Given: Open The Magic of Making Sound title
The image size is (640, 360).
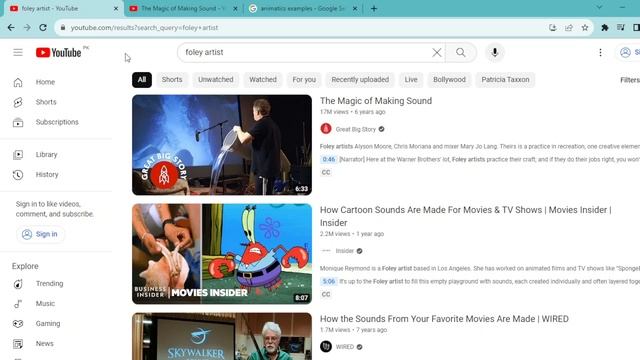Looking at the screenshot, I should point(376,101).
